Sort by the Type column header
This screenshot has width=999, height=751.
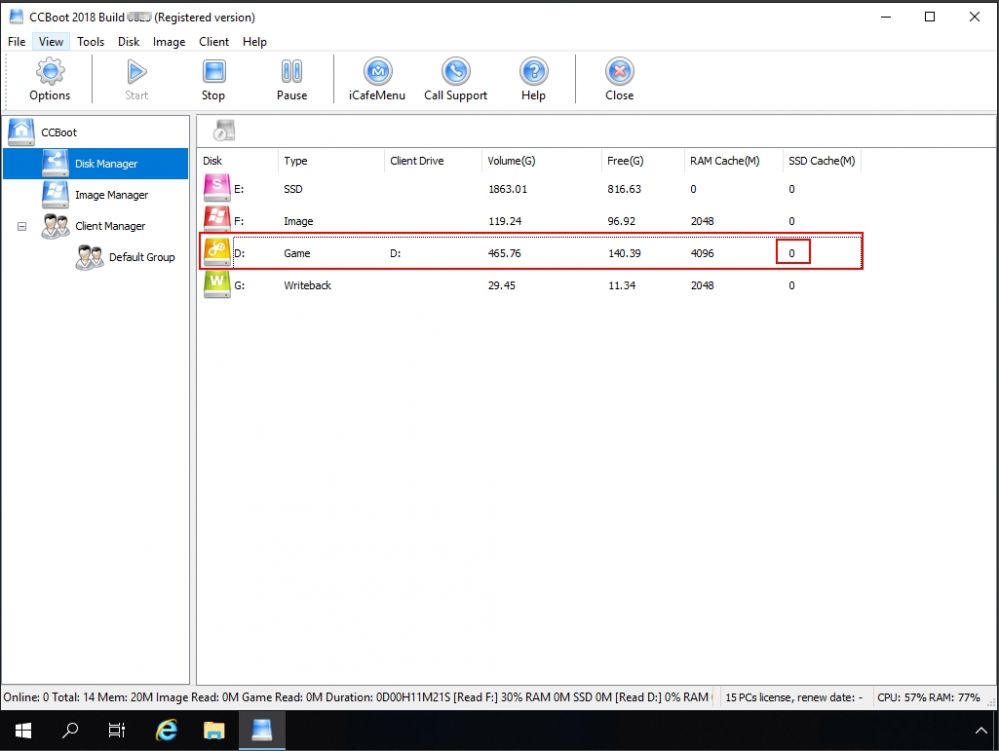(331, 161)
